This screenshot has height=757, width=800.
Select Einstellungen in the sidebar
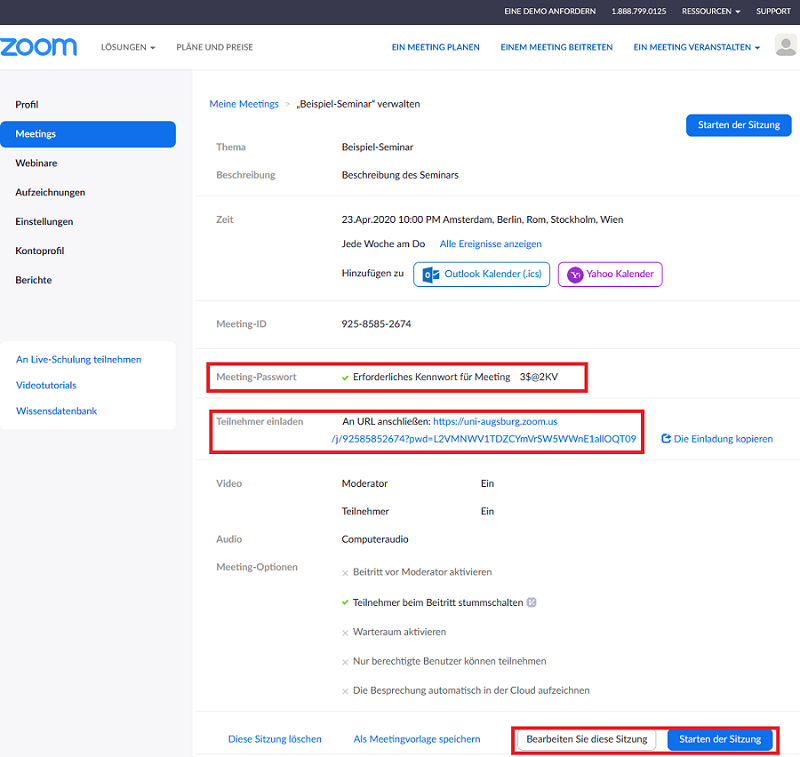pos(44,222)
